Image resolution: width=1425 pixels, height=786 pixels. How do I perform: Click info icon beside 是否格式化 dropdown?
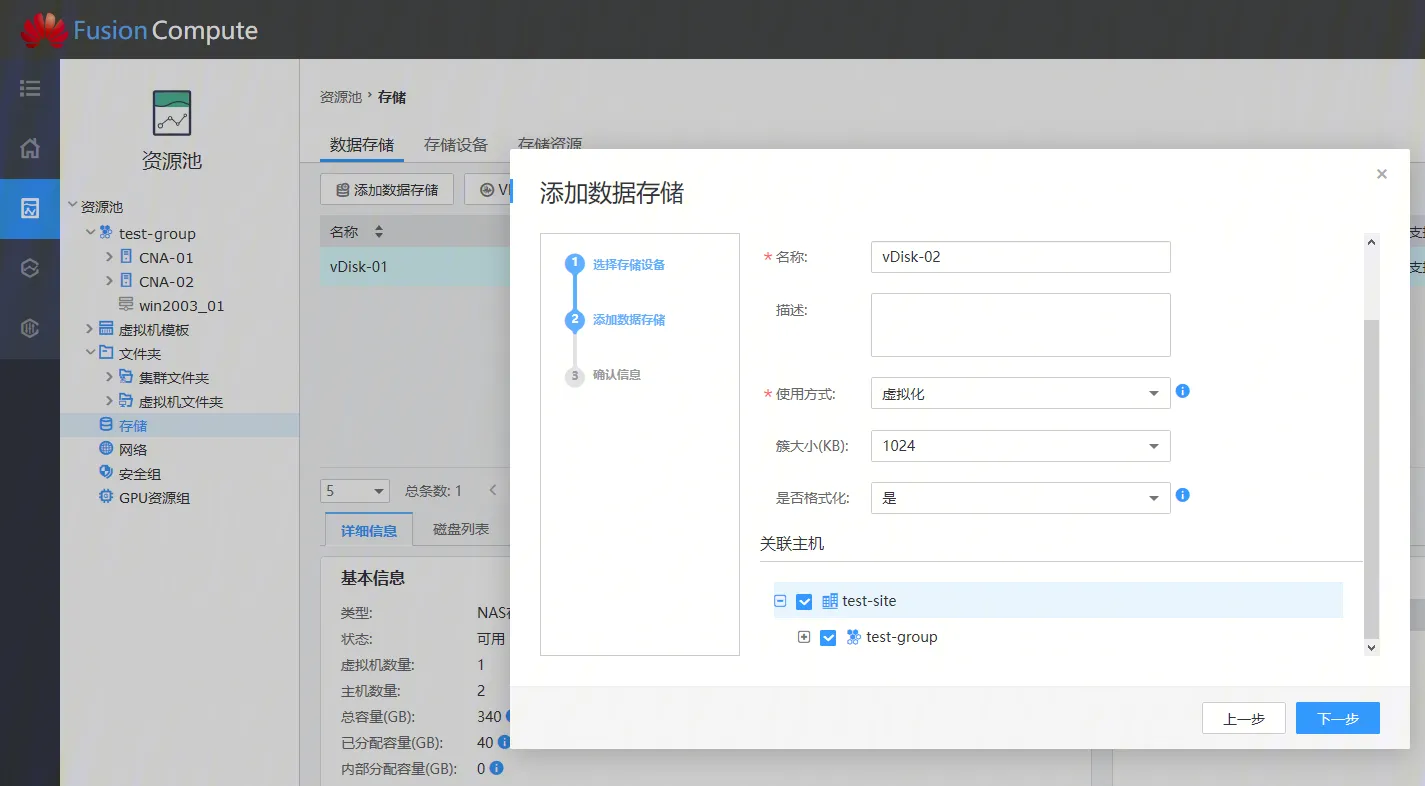click(x=1182, y=495)
